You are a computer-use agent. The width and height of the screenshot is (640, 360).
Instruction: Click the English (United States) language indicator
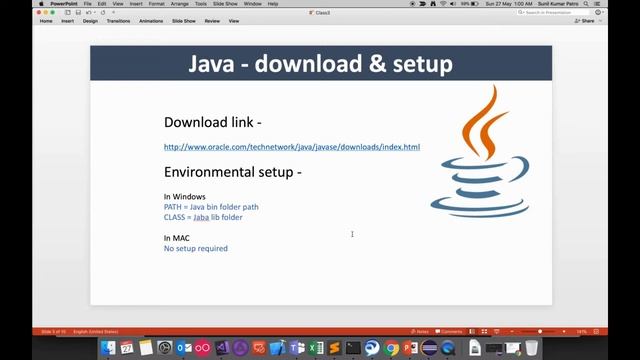pos(96,332)
